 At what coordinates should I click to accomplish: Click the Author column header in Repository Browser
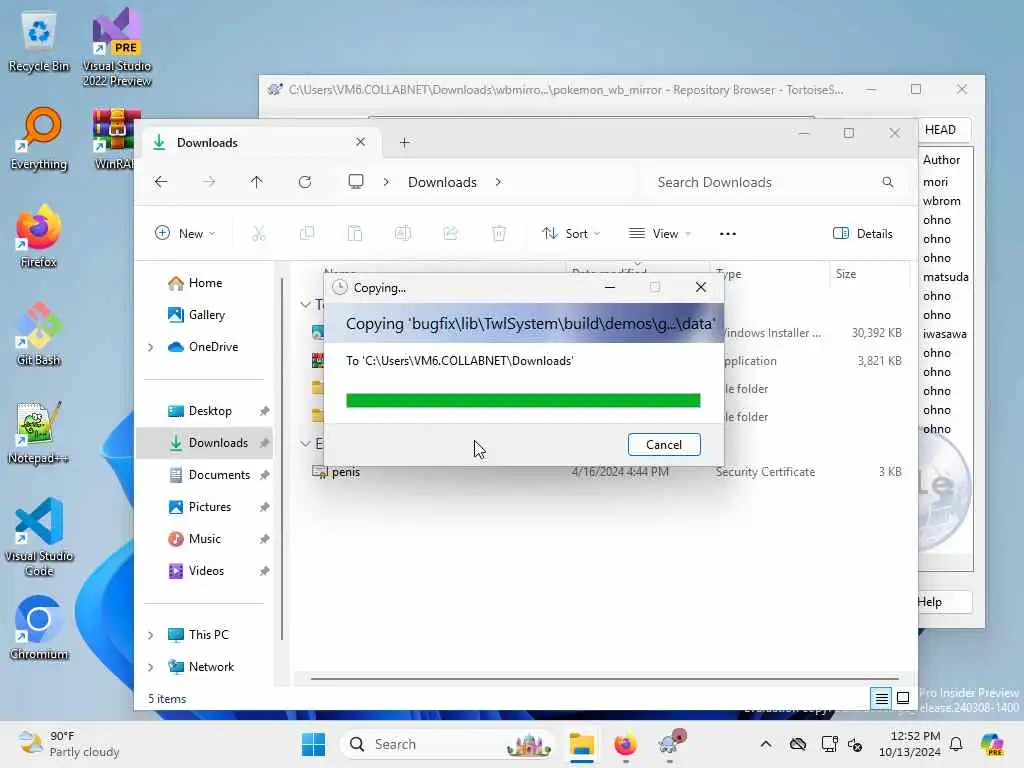(x=942, y=159)
